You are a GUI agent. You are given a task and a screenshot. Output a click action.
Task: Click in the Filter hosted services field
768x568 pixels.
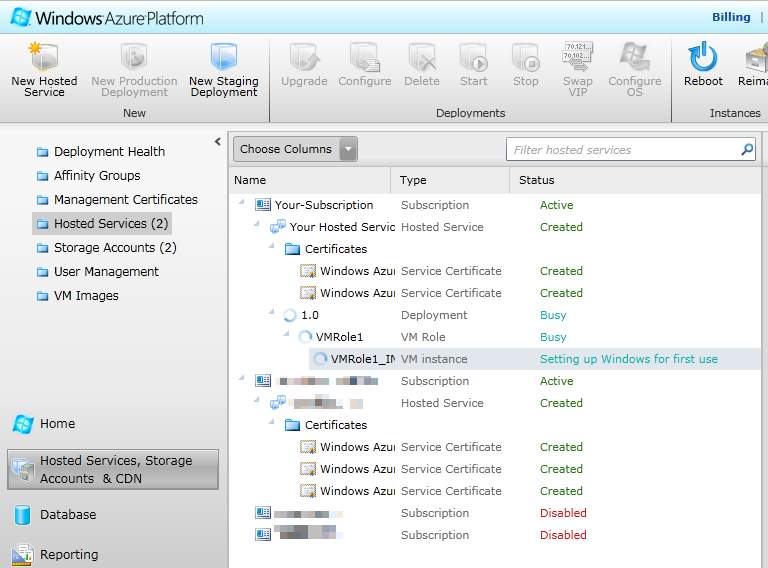pyautogui.click(x=620, y=150)
